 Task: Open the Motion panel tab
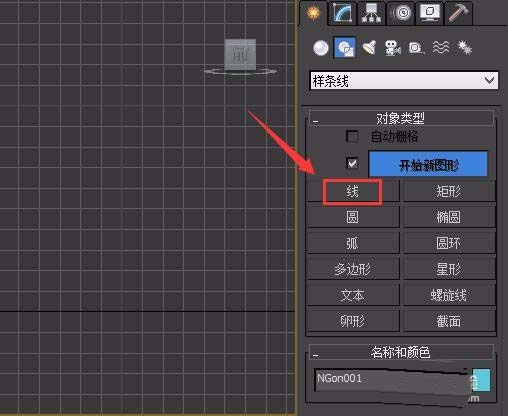point(401,13)
